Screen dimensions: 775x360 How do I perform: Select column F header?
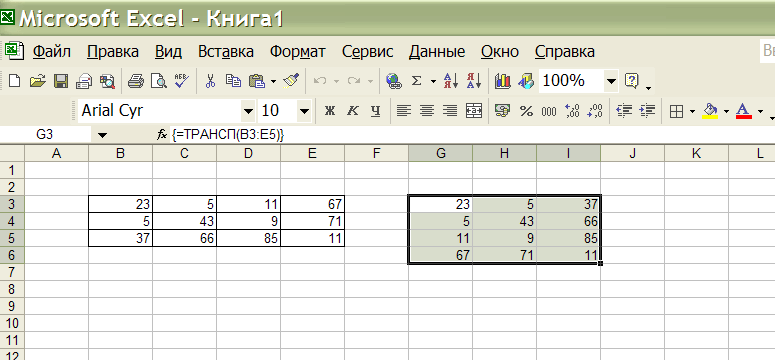coord(377,154)
